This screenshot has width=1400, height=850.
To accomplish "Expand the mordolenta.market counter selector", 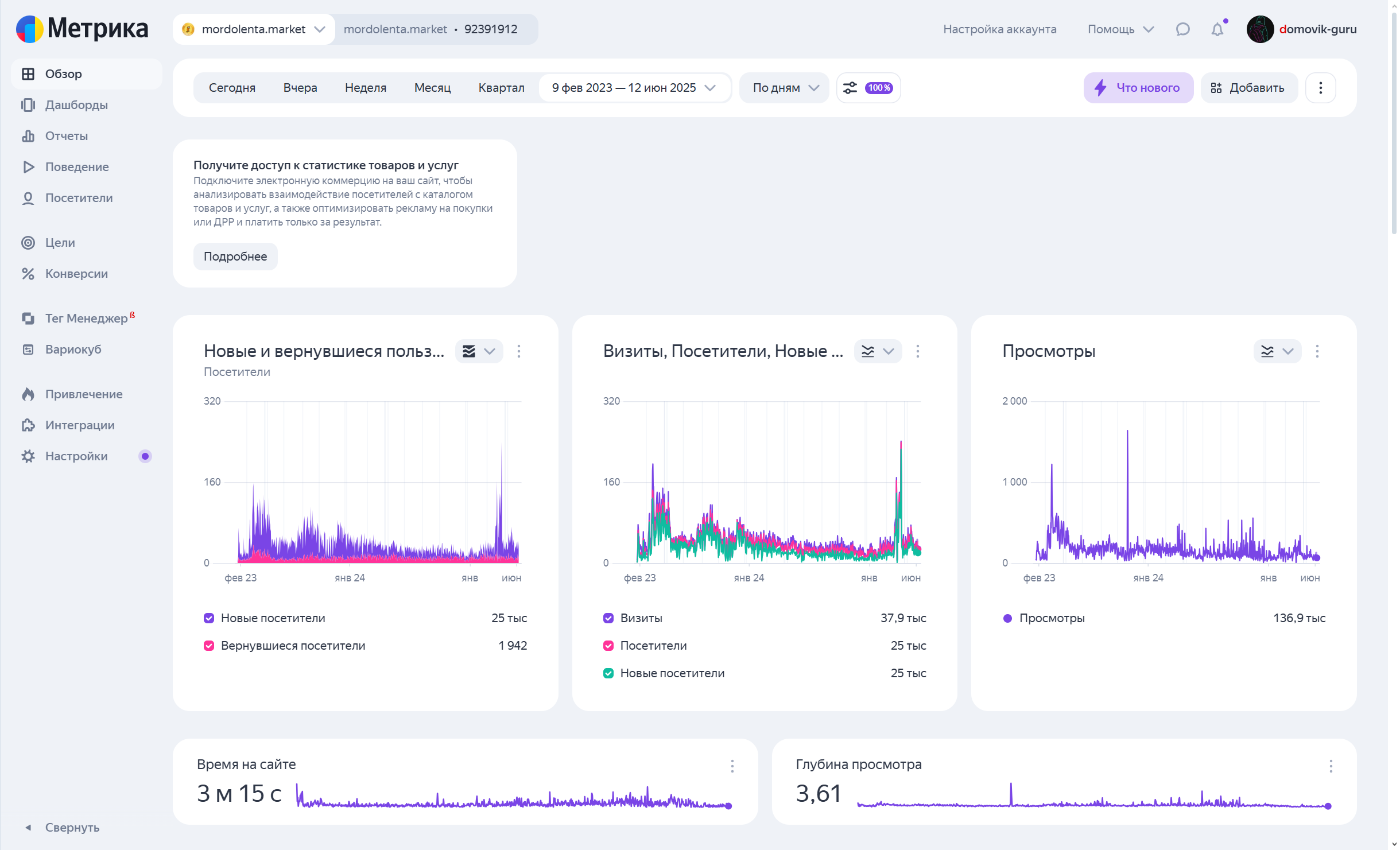I will click(x=254, y=29).
